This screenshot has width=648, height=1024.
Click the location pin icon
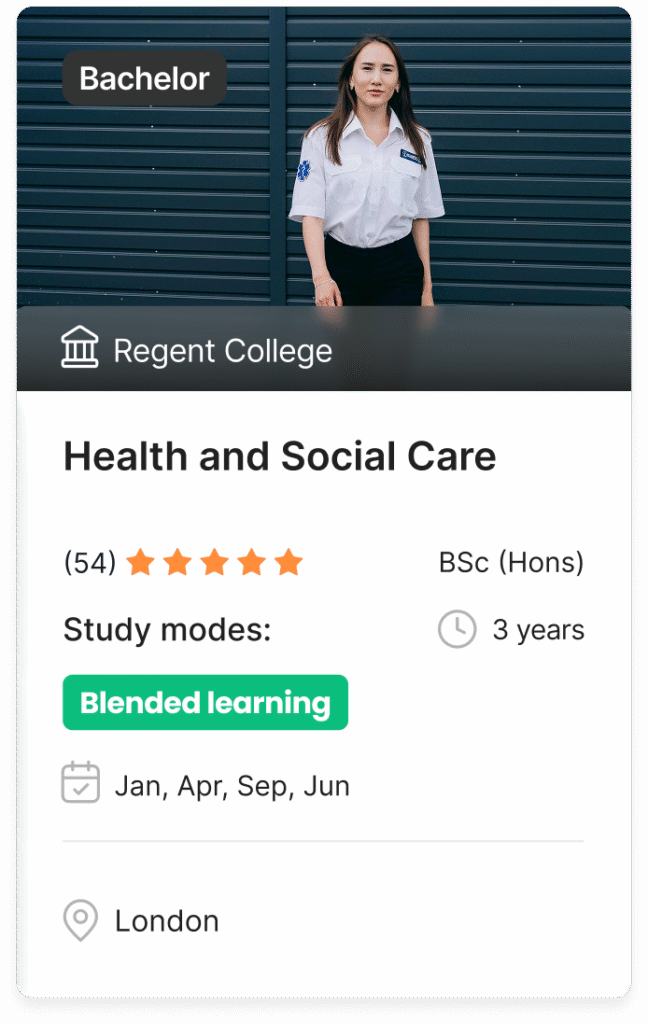80,920
